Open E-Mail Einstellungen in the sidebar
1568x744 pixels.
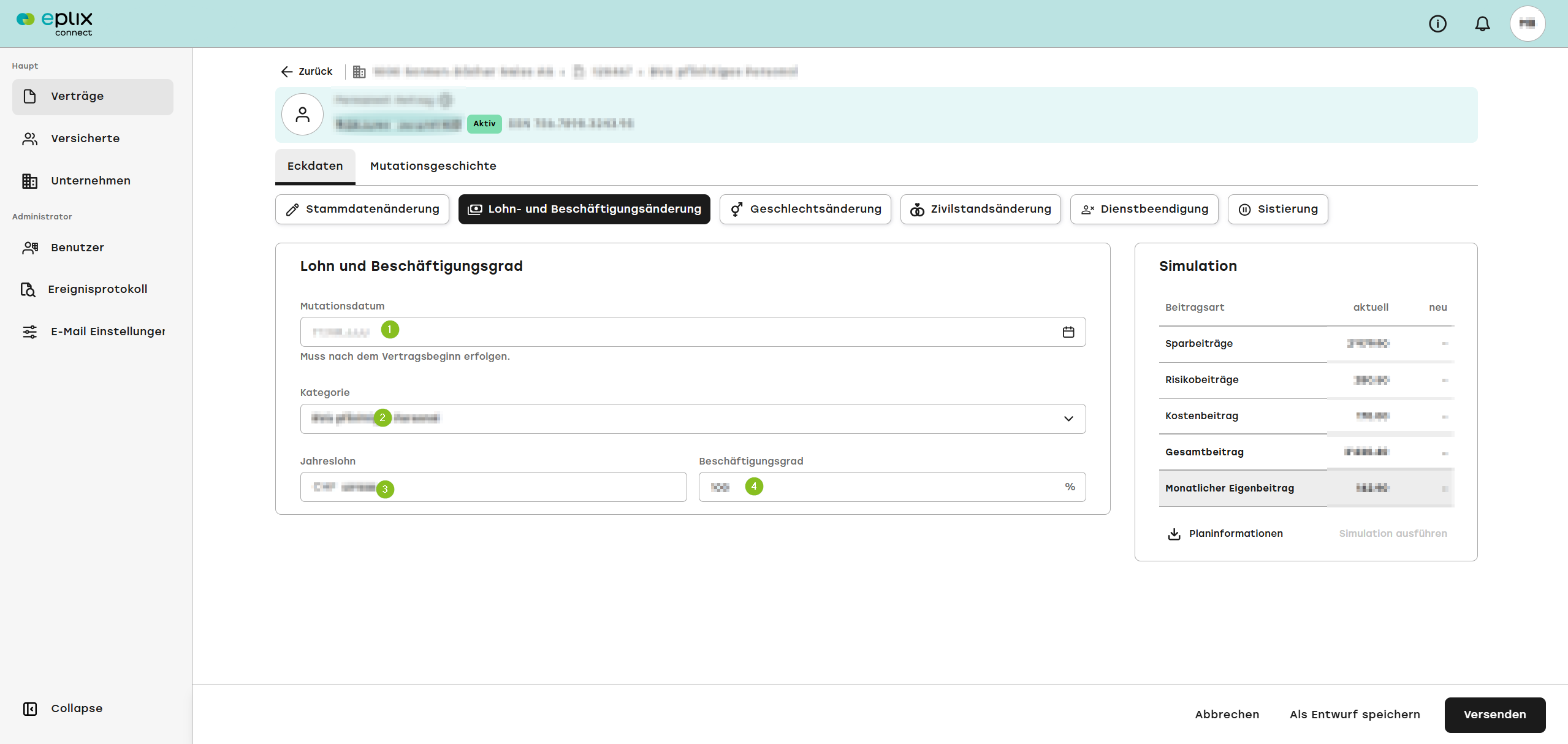pyautogui.click(x=93, y=332)
